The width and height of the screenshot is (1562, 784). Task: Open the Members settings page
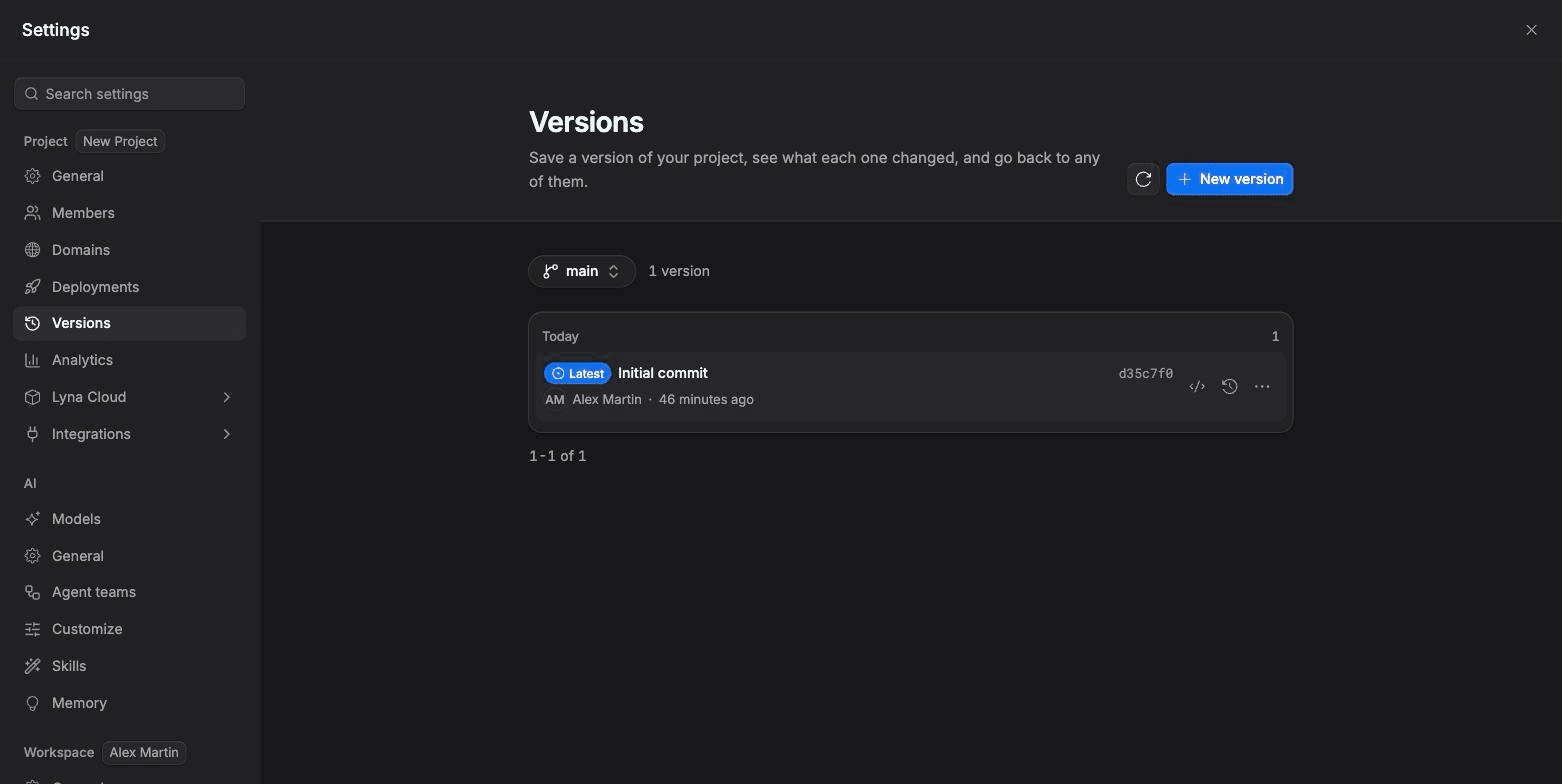pos(129,213)
